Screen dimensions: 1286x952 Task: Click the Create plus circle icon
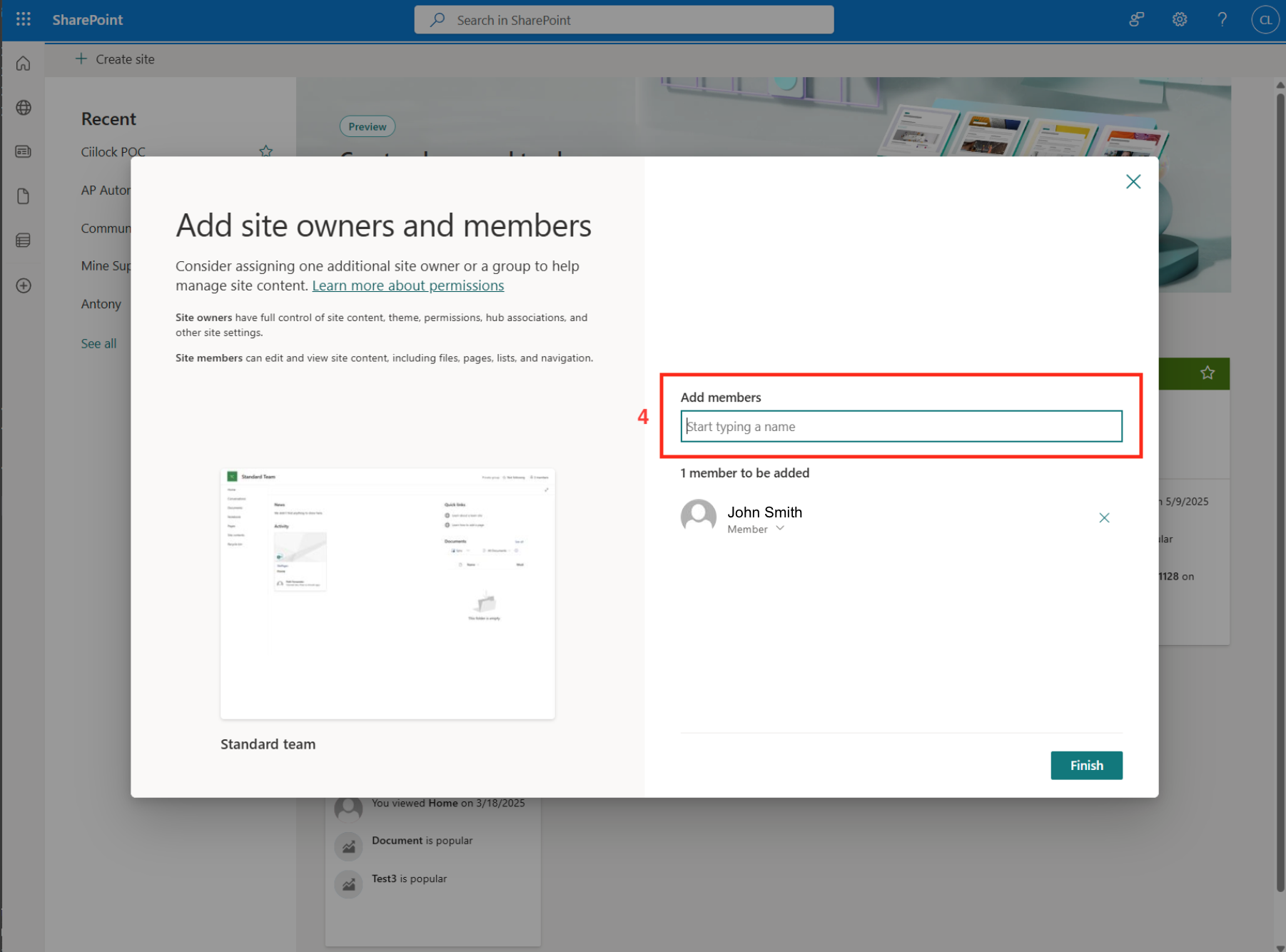pyautogui.click(x=24, y=285)
